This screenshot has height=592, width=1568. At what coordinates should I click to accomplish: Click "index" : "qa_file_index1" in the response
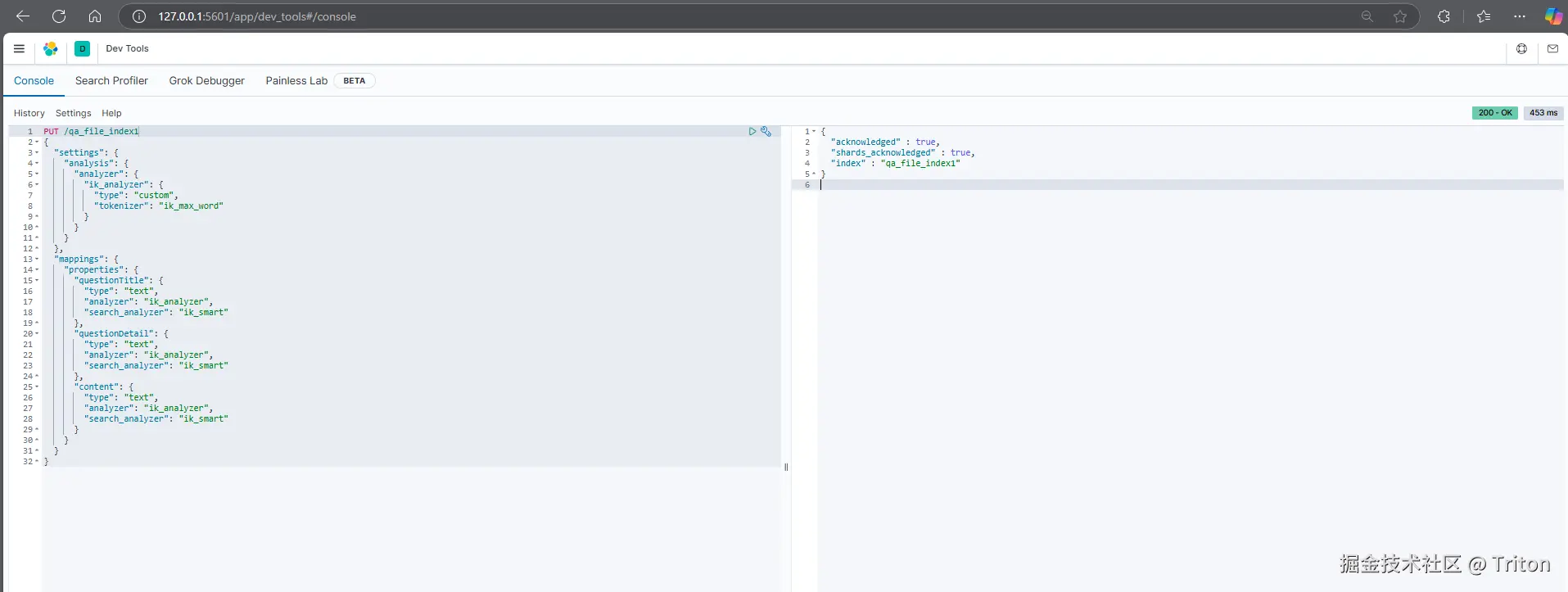pyautogui.click(x=895, y=164)
